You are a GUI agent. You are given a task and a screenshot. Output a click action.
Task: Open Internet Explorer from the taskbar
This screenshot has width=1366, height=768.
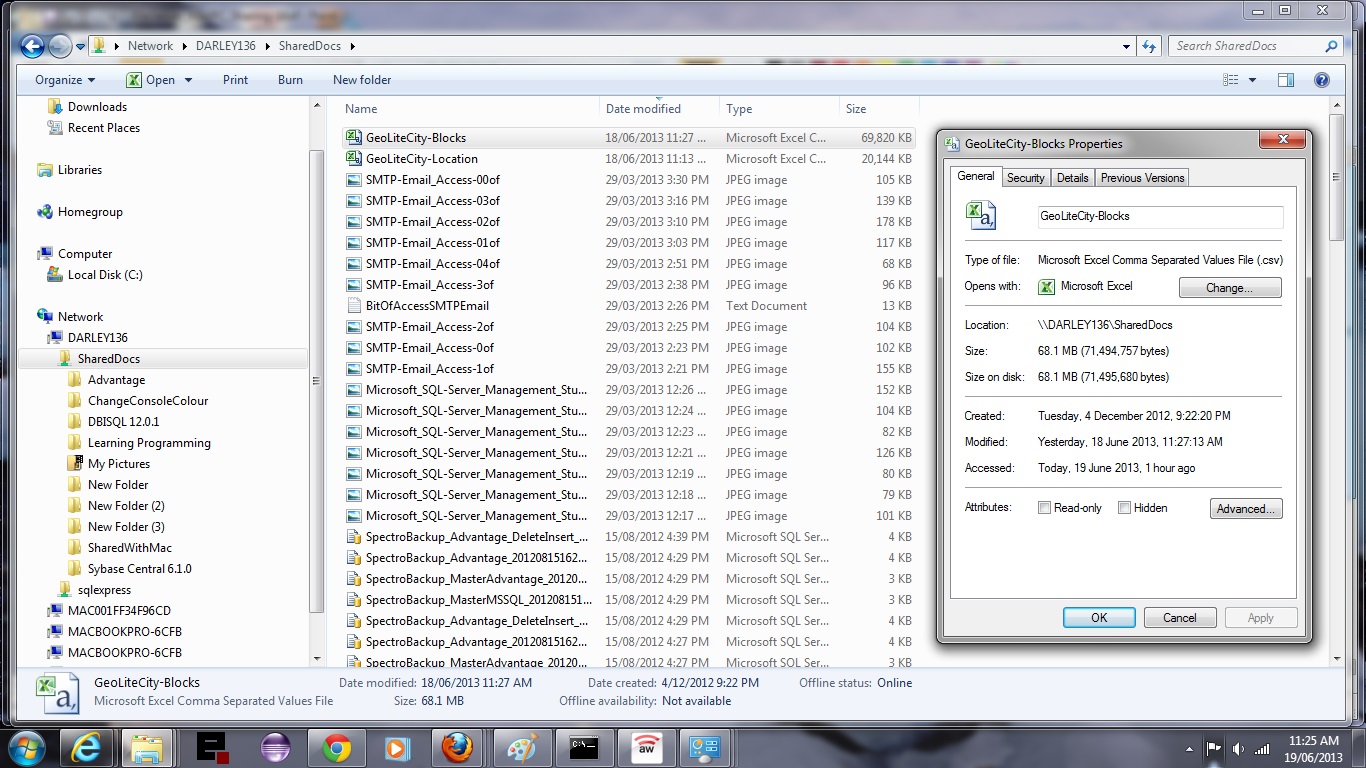[86, 748]
